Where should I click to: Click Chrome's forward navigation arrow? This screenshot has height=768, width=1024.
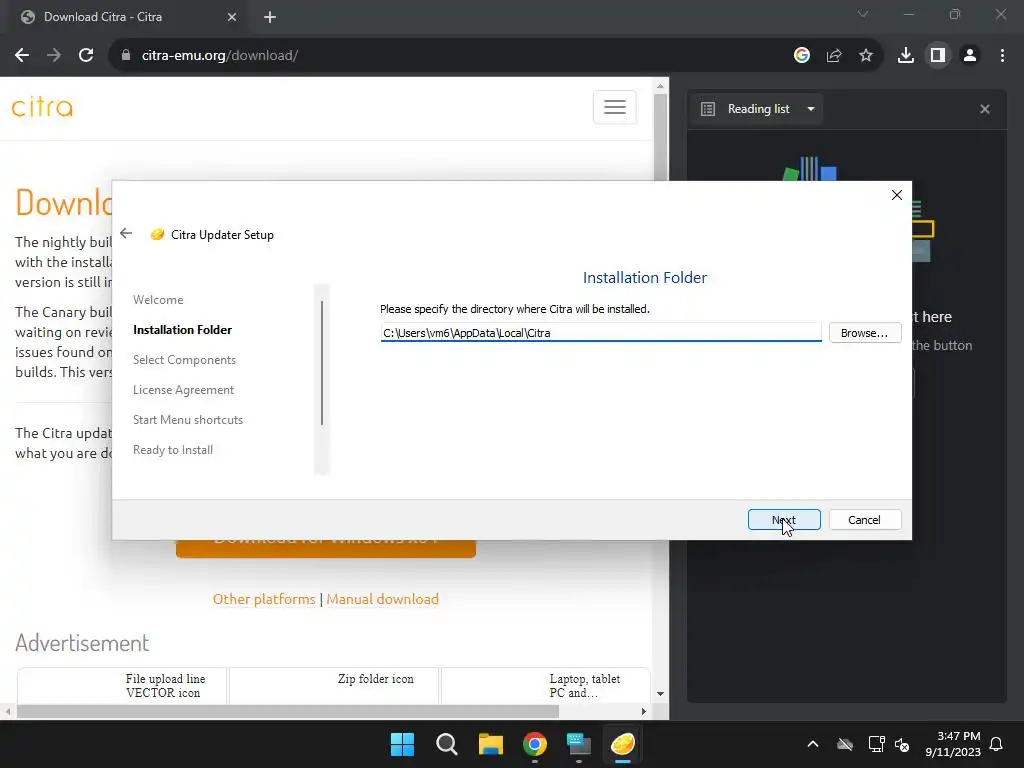[54, 56]
